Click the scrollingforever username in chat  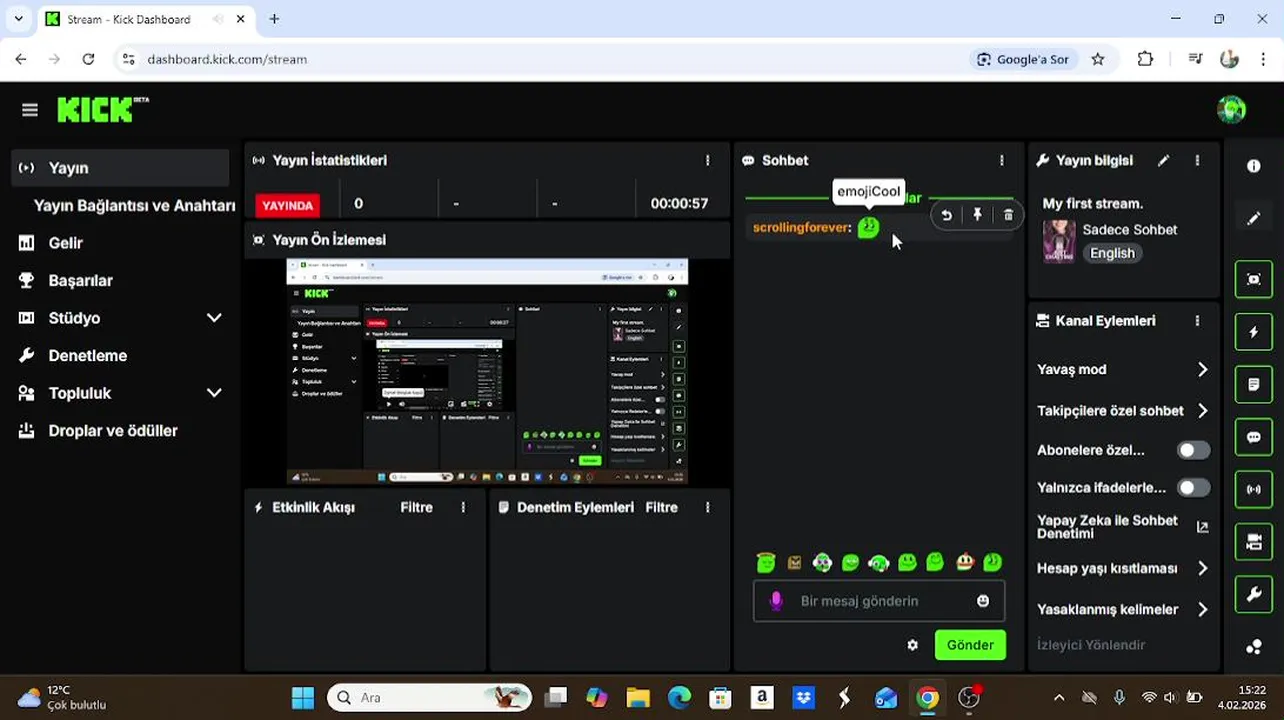click(802, 228)
